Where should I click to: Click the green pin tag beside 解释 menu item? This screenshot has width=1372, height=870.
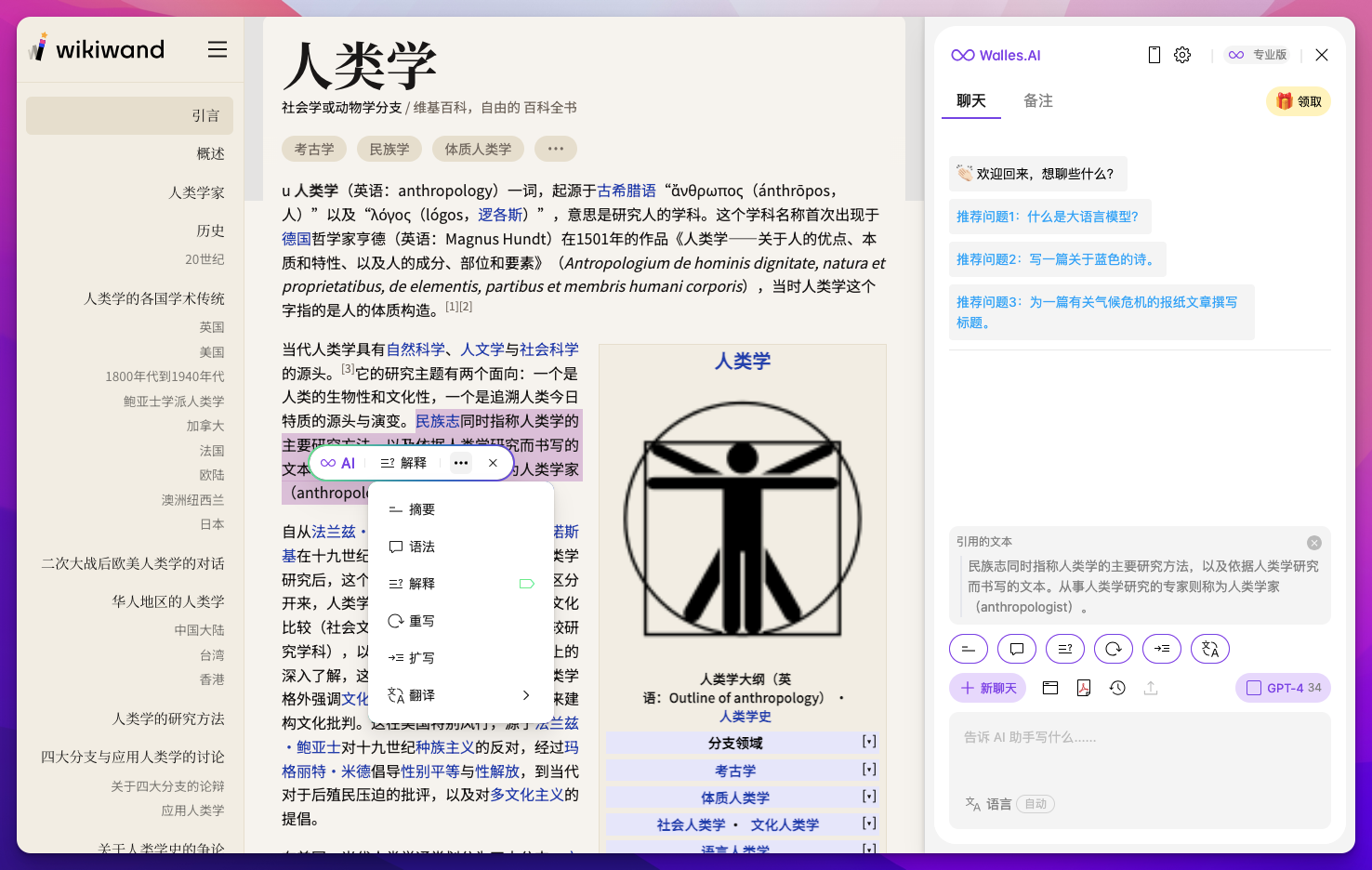tap(526, 584)
